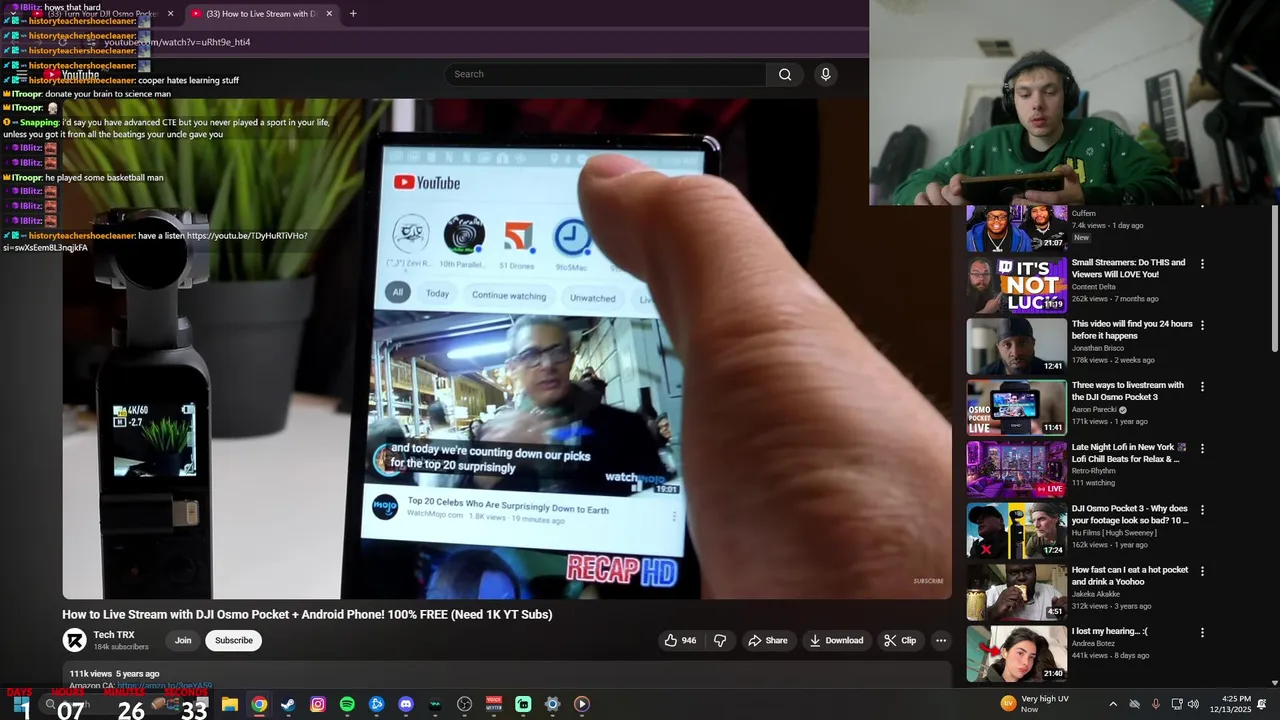Screen dimensions: 1280x720
Task: Click the Download button
Action: pos(837,640)
